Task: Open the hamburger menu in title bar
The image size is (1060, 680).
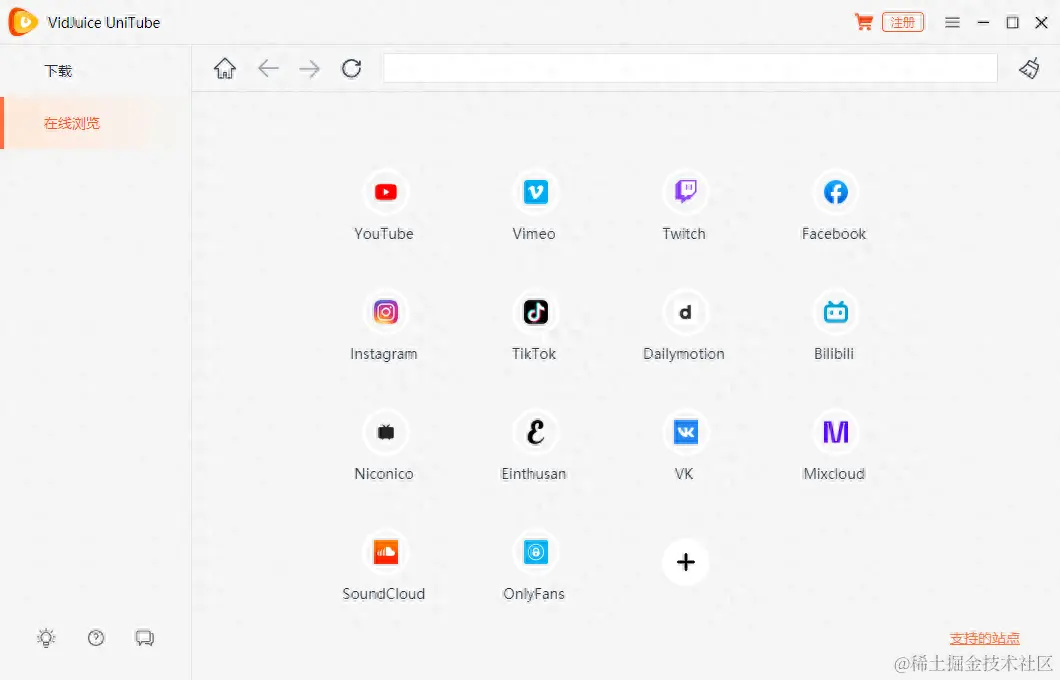Action: pyautogui.click(x=953, y=22)
